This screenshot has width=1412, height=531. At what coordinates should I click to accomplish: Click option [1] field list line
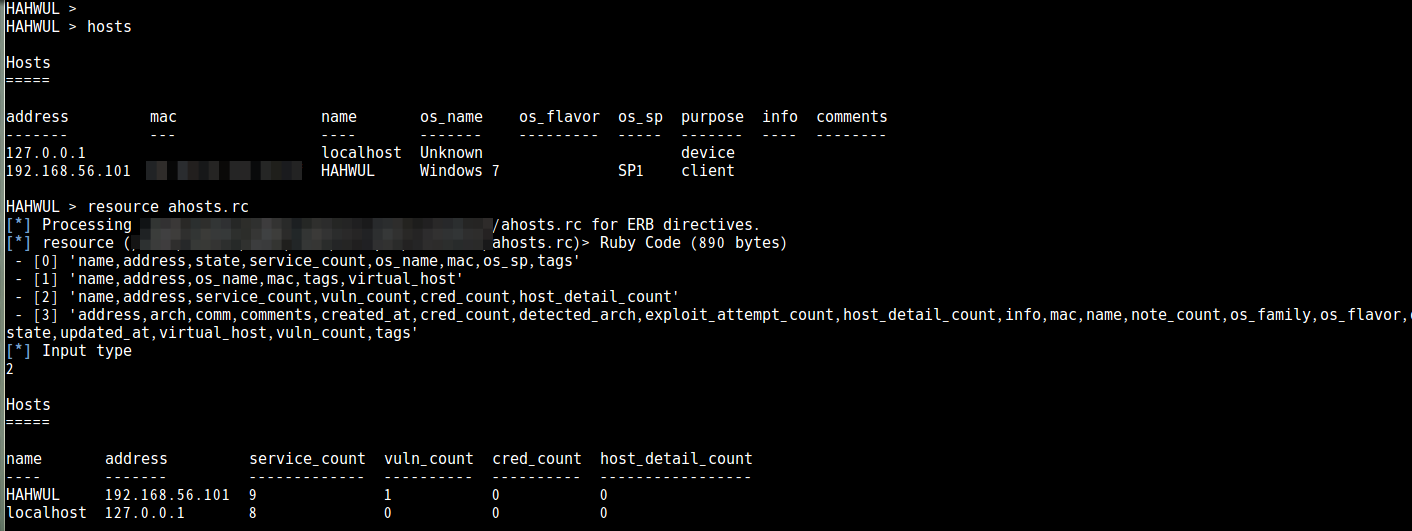pyautogui.click(x=238, y=279)
